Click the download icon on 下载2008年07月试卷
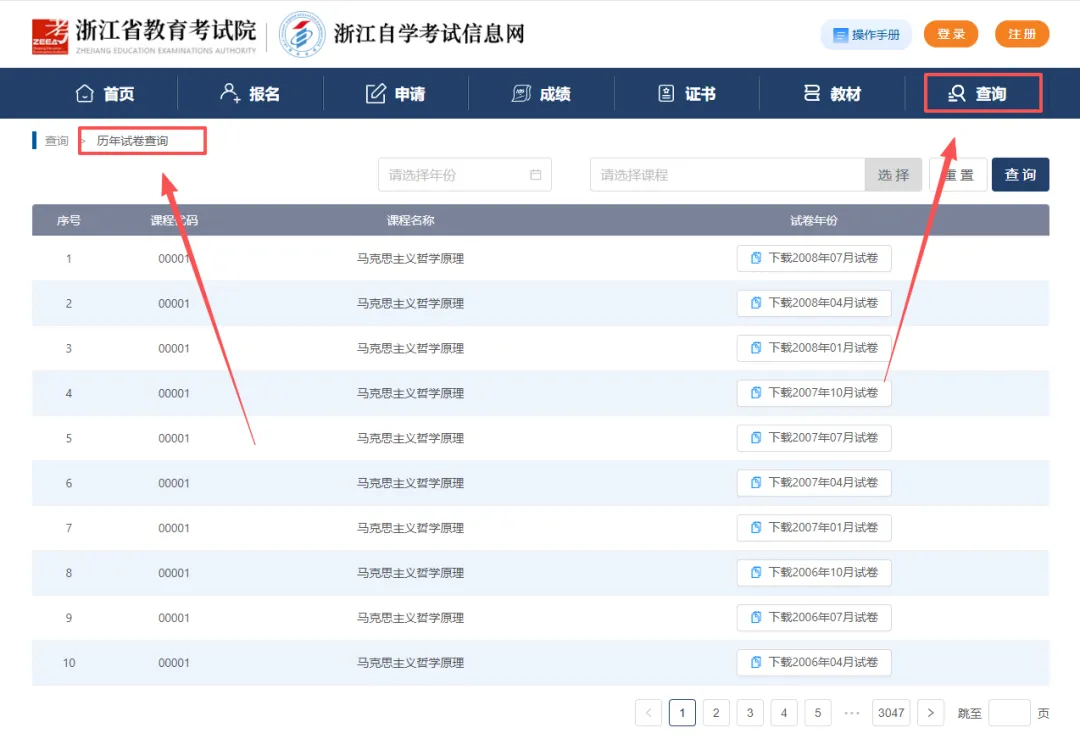Viewport: 1080px width, 739px height. point(757,258)
